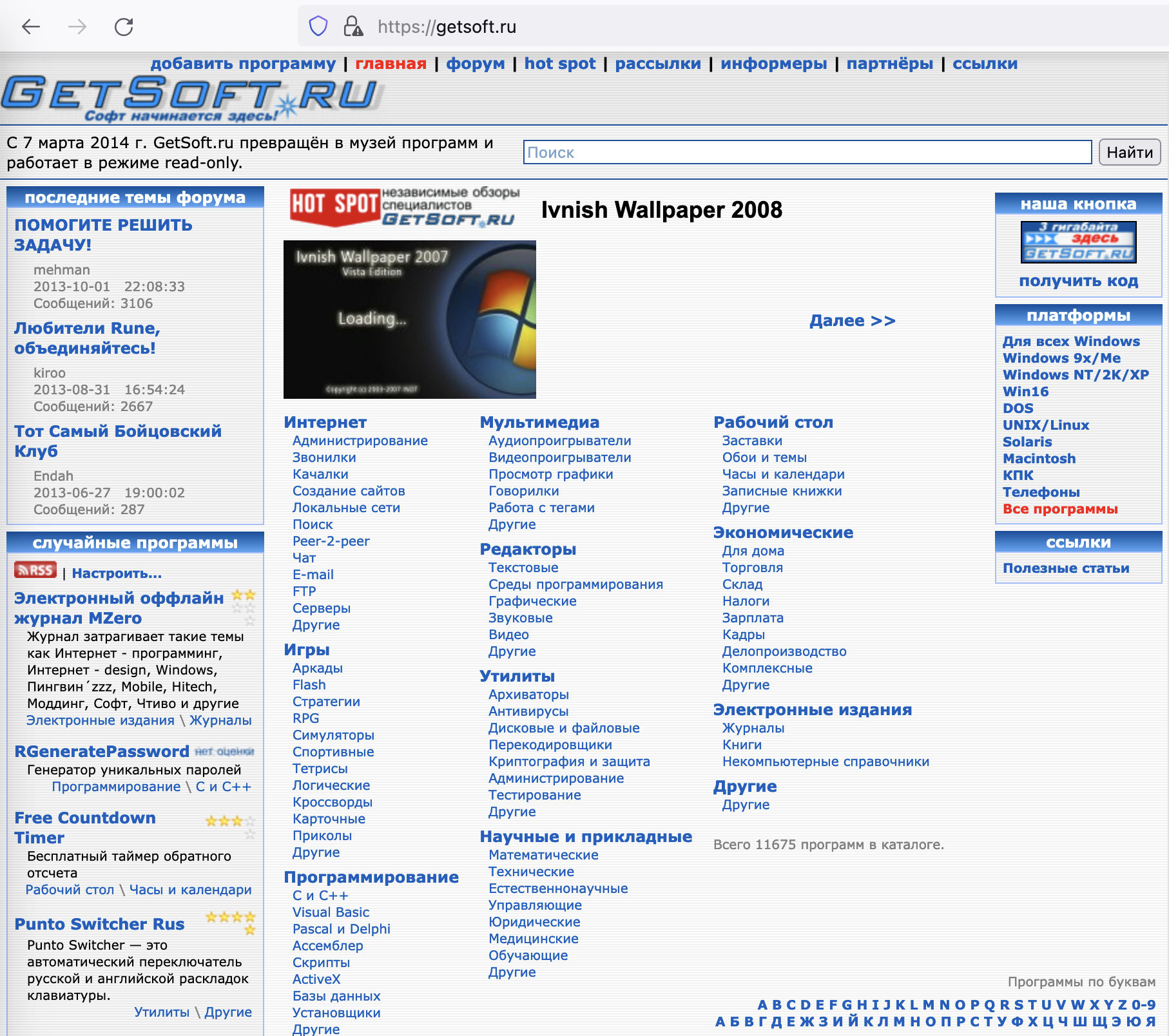Screen dimensions: 1169x1036
Task: Click the browser address bar URL
Action: (x=447, y=26)
